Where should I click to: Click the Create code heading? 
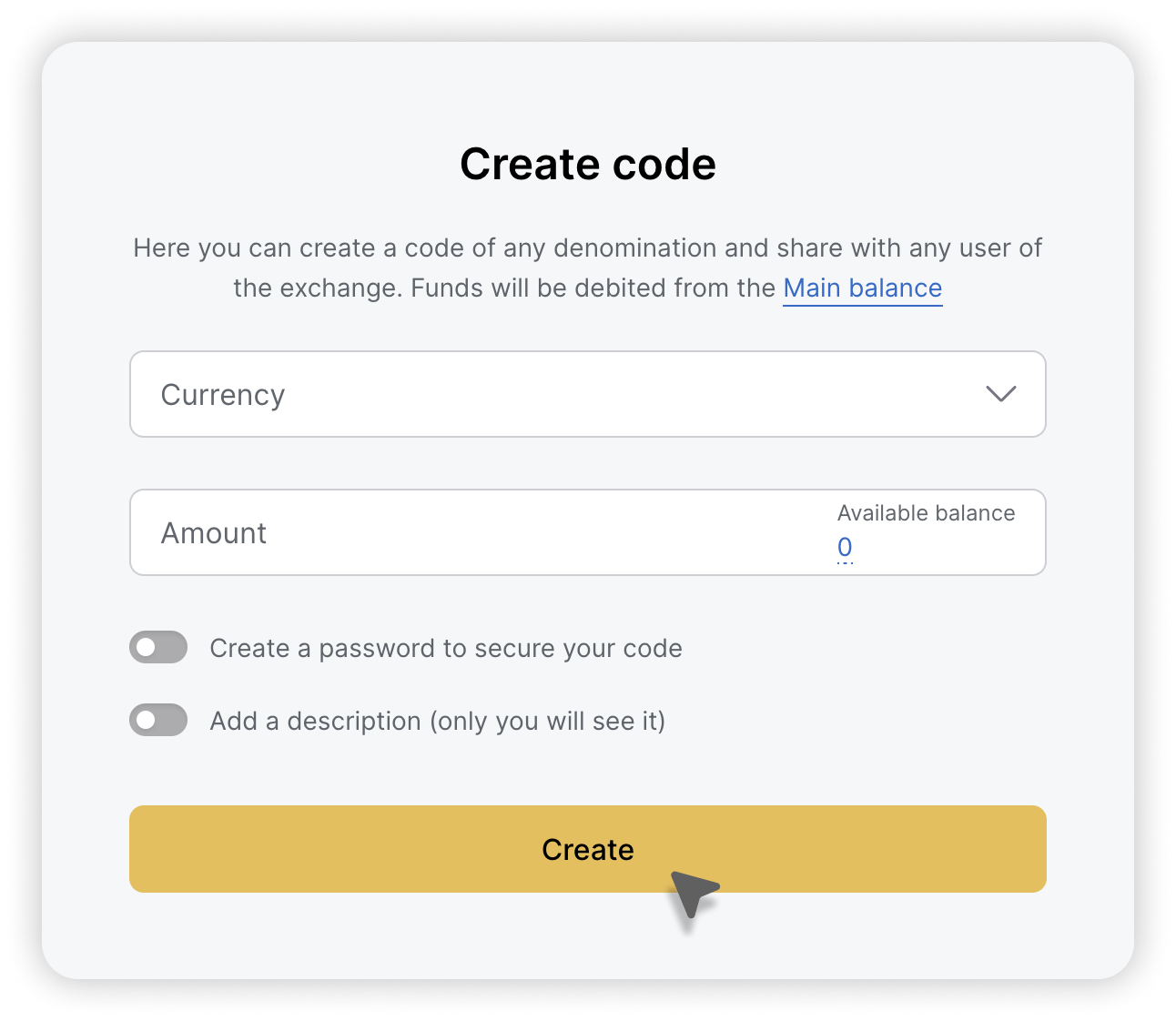tap(588, 164)
